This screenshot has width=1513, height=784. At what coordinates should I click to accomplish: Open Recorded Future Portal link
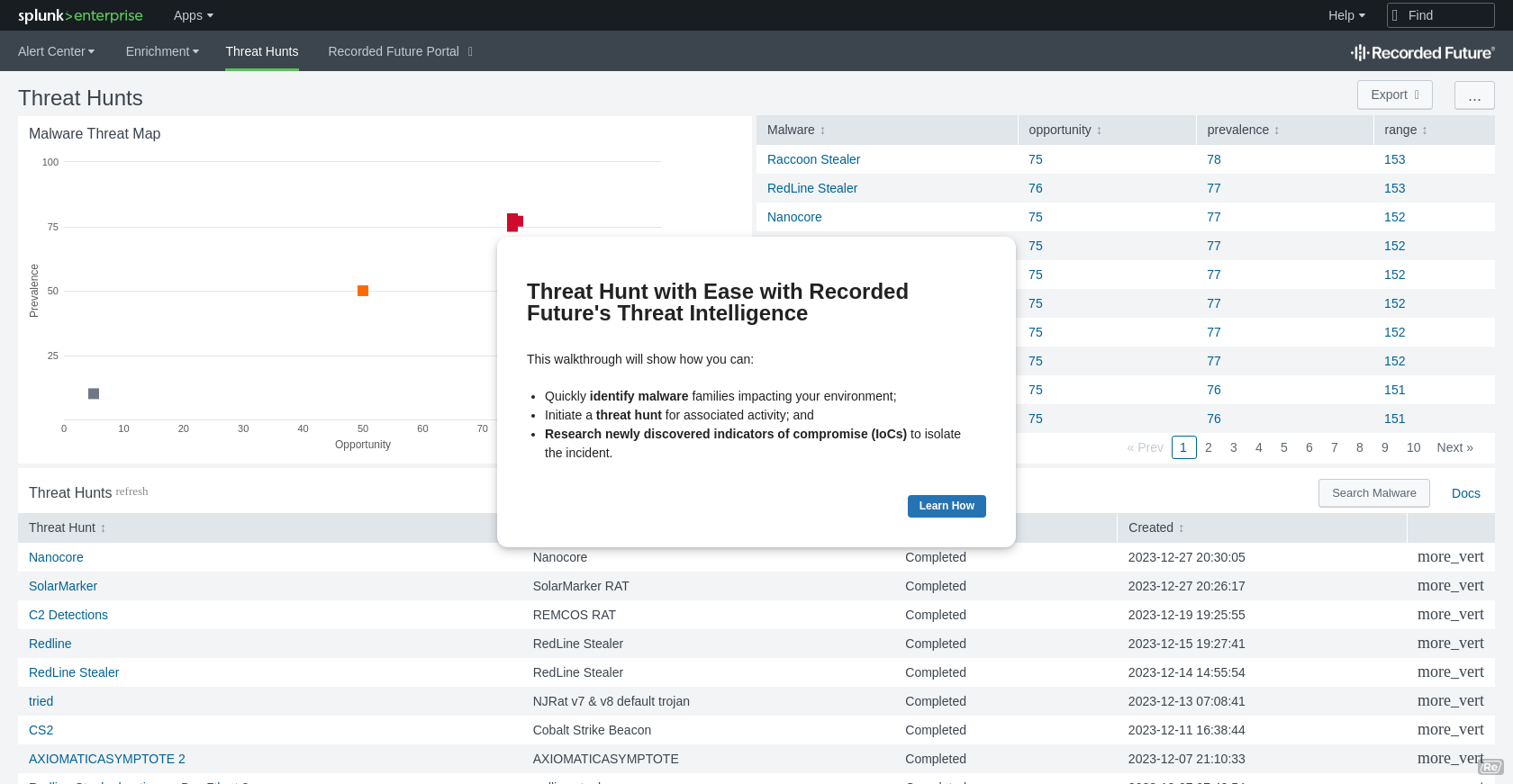[401, 51]
